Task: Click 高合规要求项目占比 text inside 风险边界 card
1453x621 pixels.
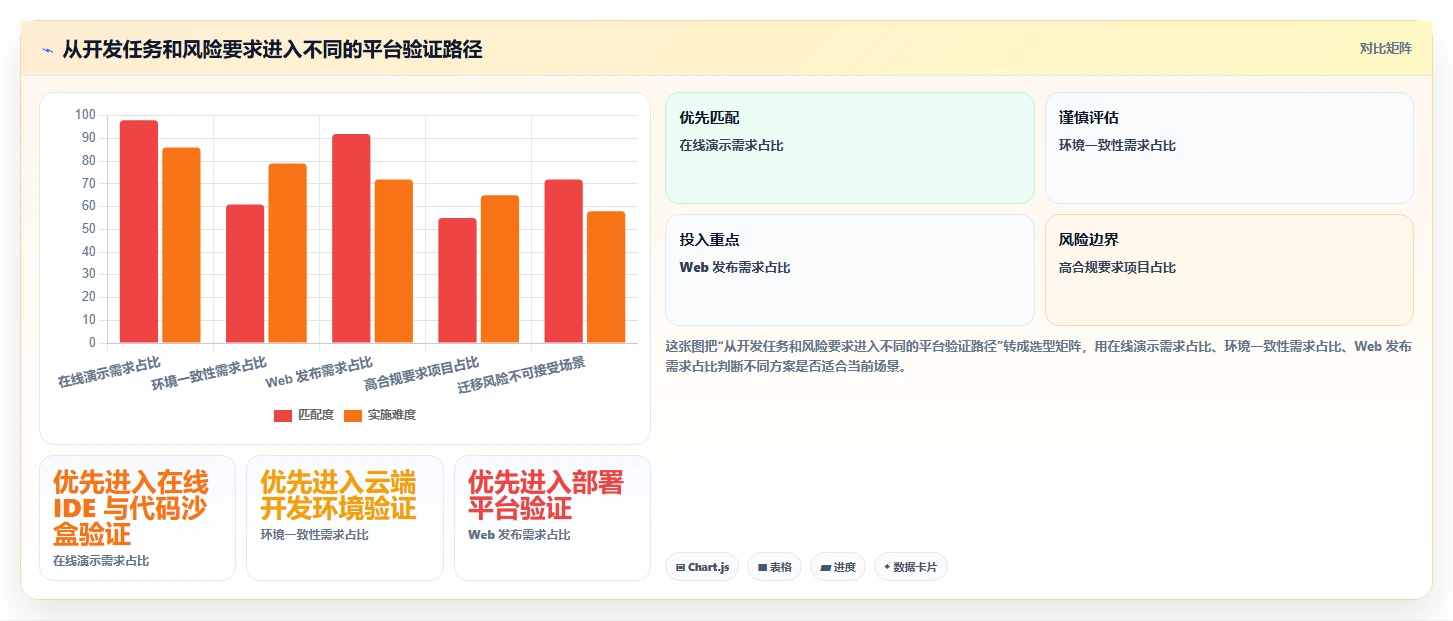Action: (1117, 267)
